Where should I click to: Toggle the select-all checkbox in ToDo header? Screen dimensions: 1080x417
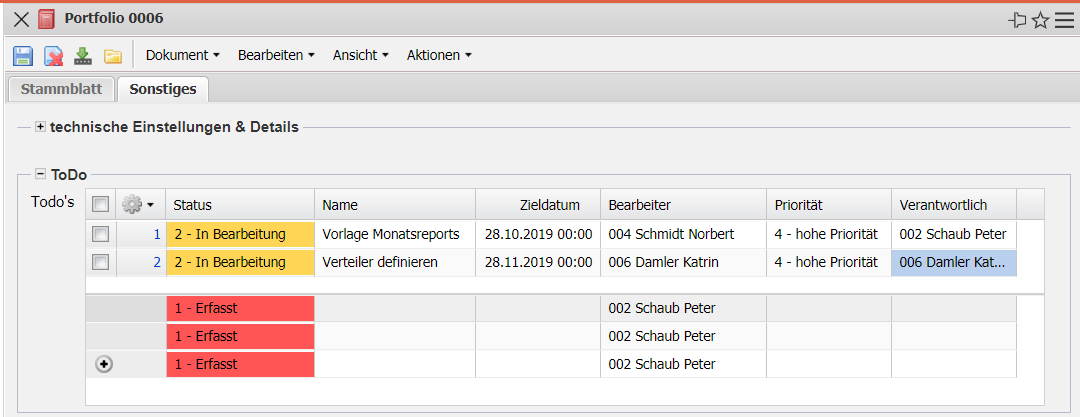pos(100,205)
